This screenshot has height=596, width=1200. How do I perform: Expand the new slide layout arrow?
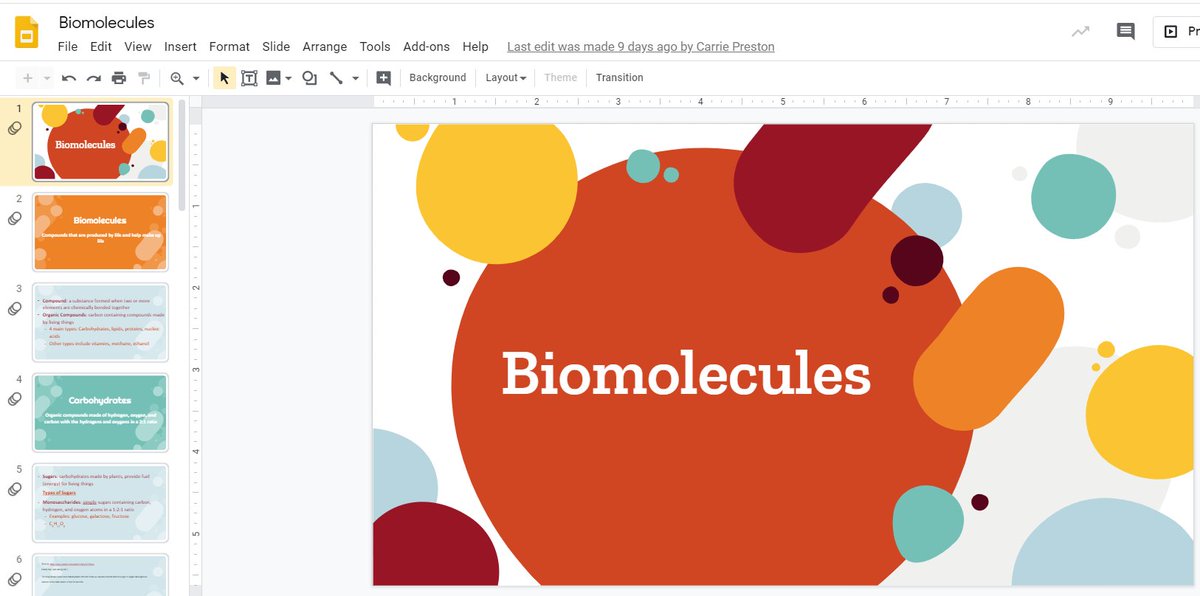tap(46, 78)
